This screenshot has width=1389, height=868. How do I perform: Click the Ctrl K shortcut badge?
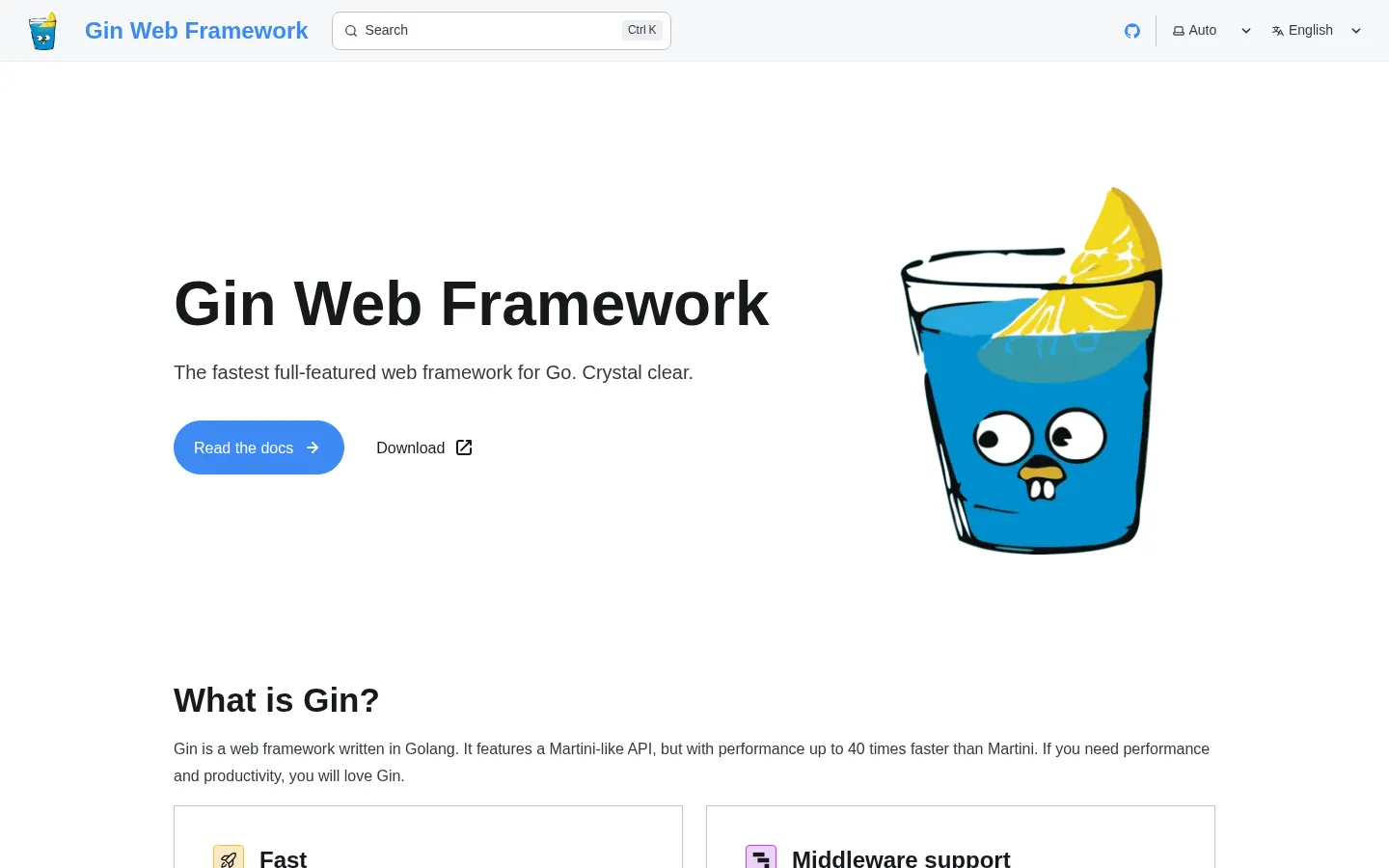pyautogui.click(x=641, y=30)
